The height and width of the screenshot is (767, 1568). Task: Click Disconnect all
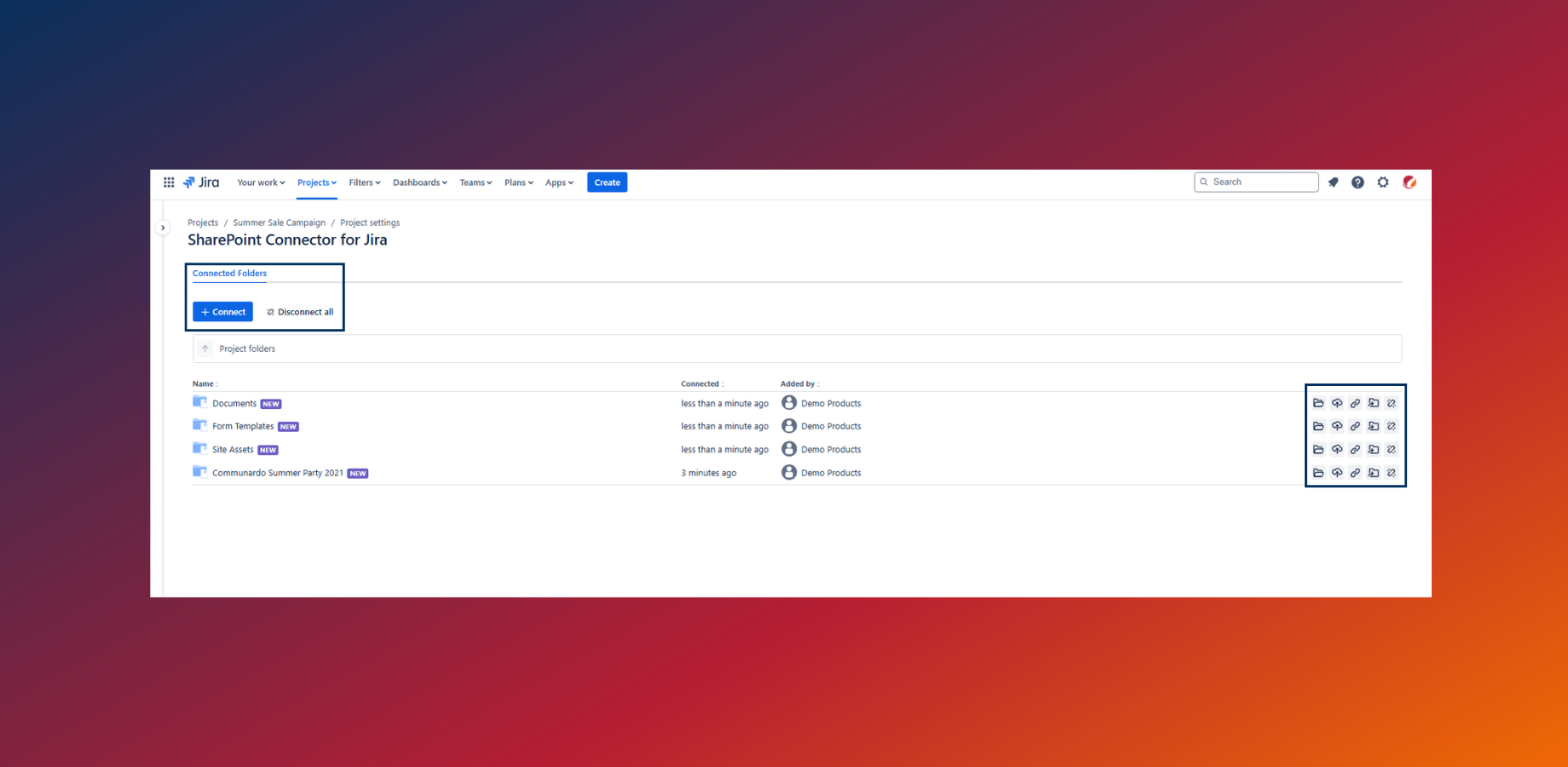pos(300,312)
